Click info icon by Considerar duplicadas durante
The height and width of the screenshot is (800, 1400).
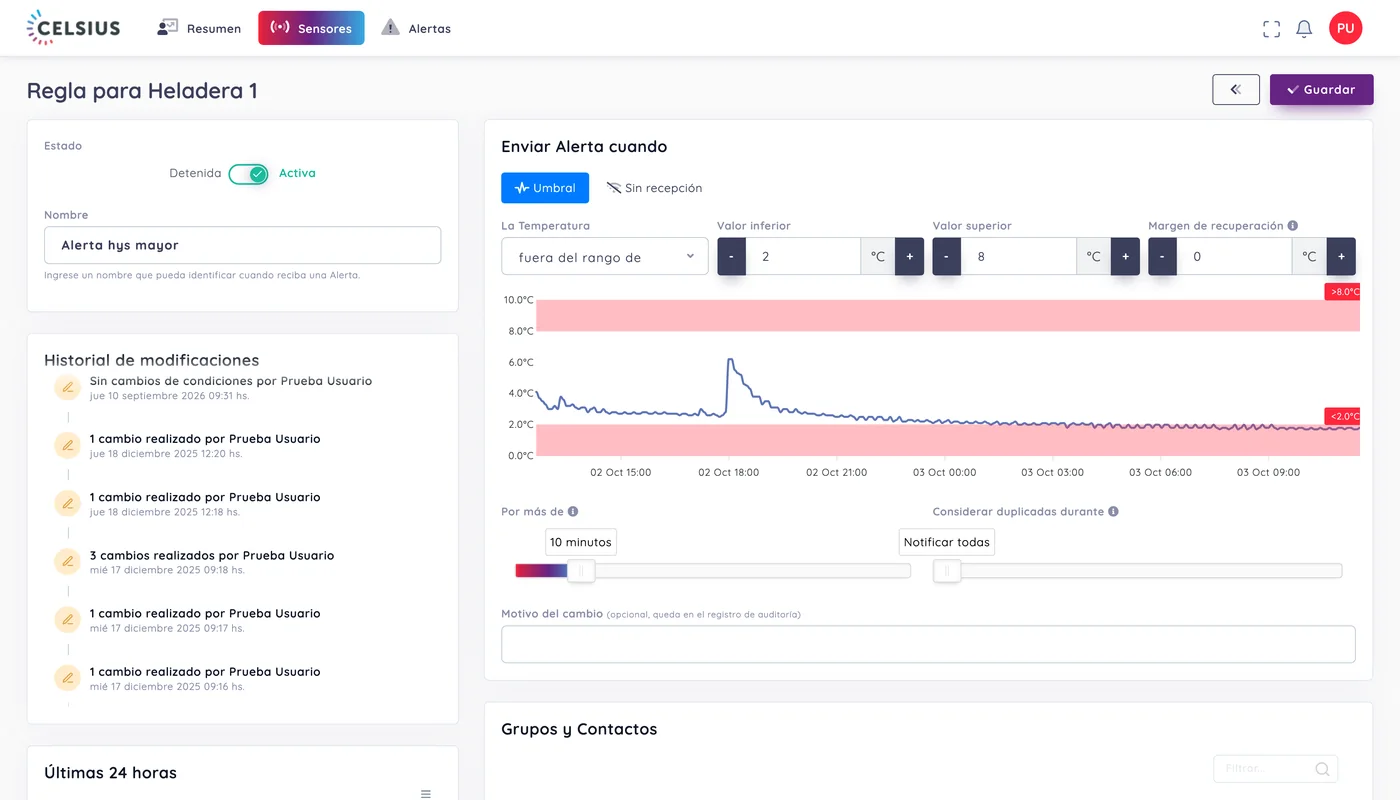(1113, 512)
